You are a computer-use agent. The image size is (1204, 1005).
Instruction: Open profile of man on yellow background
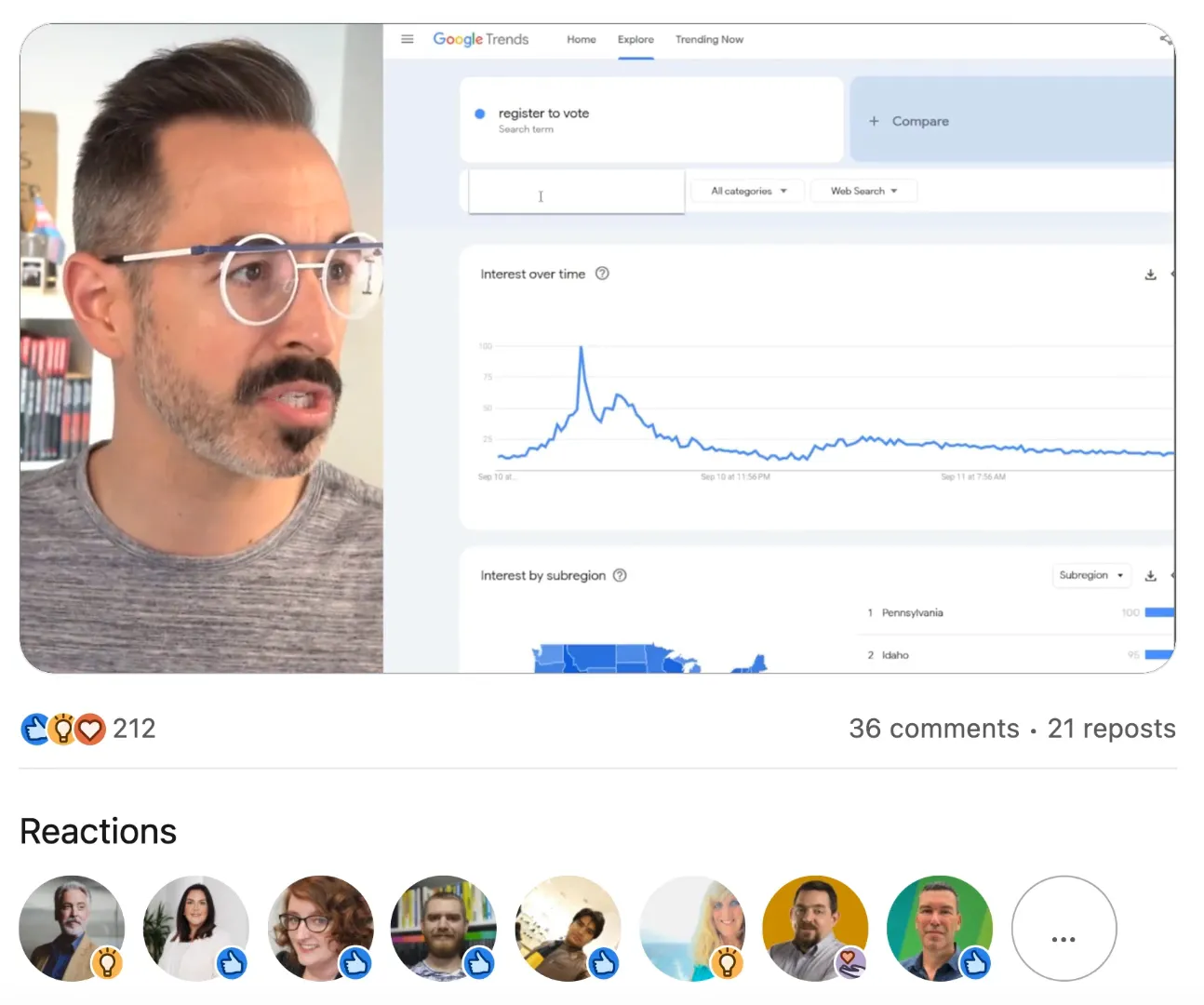(816, 929)
